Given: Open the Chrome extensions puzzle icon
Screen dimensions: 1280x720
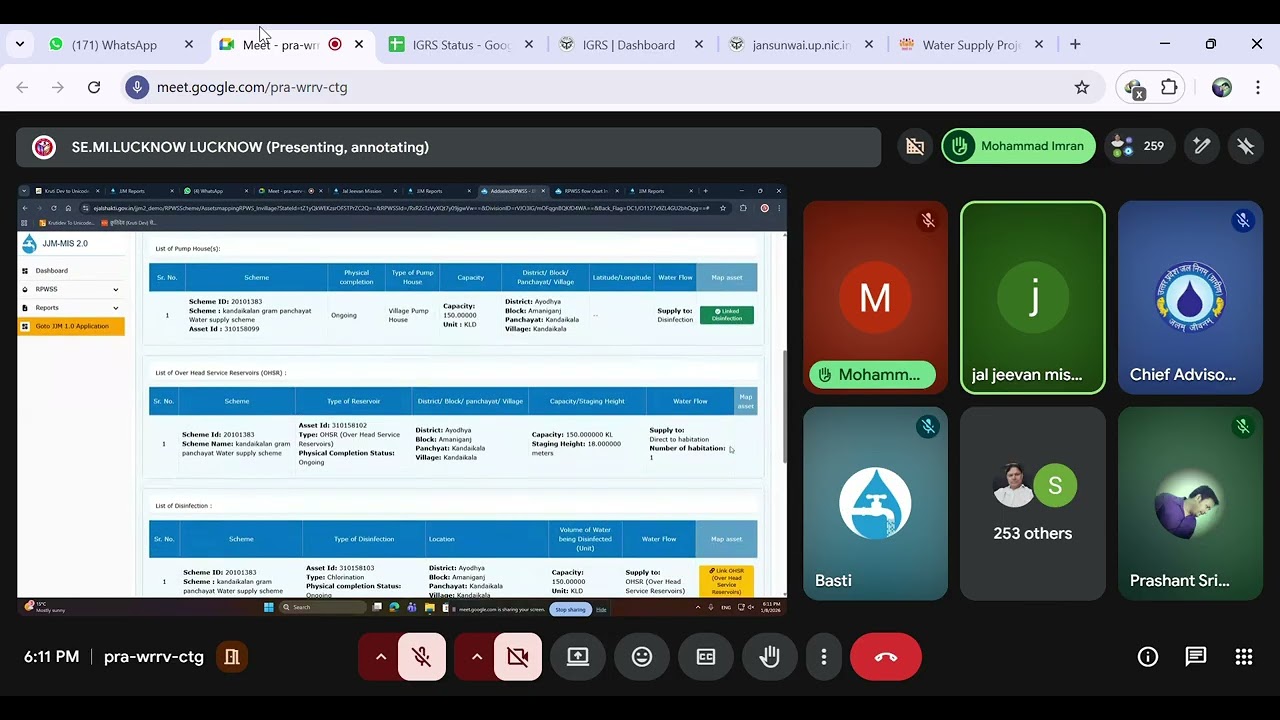Looking at the screenshot, I should tap(1169, 87).
